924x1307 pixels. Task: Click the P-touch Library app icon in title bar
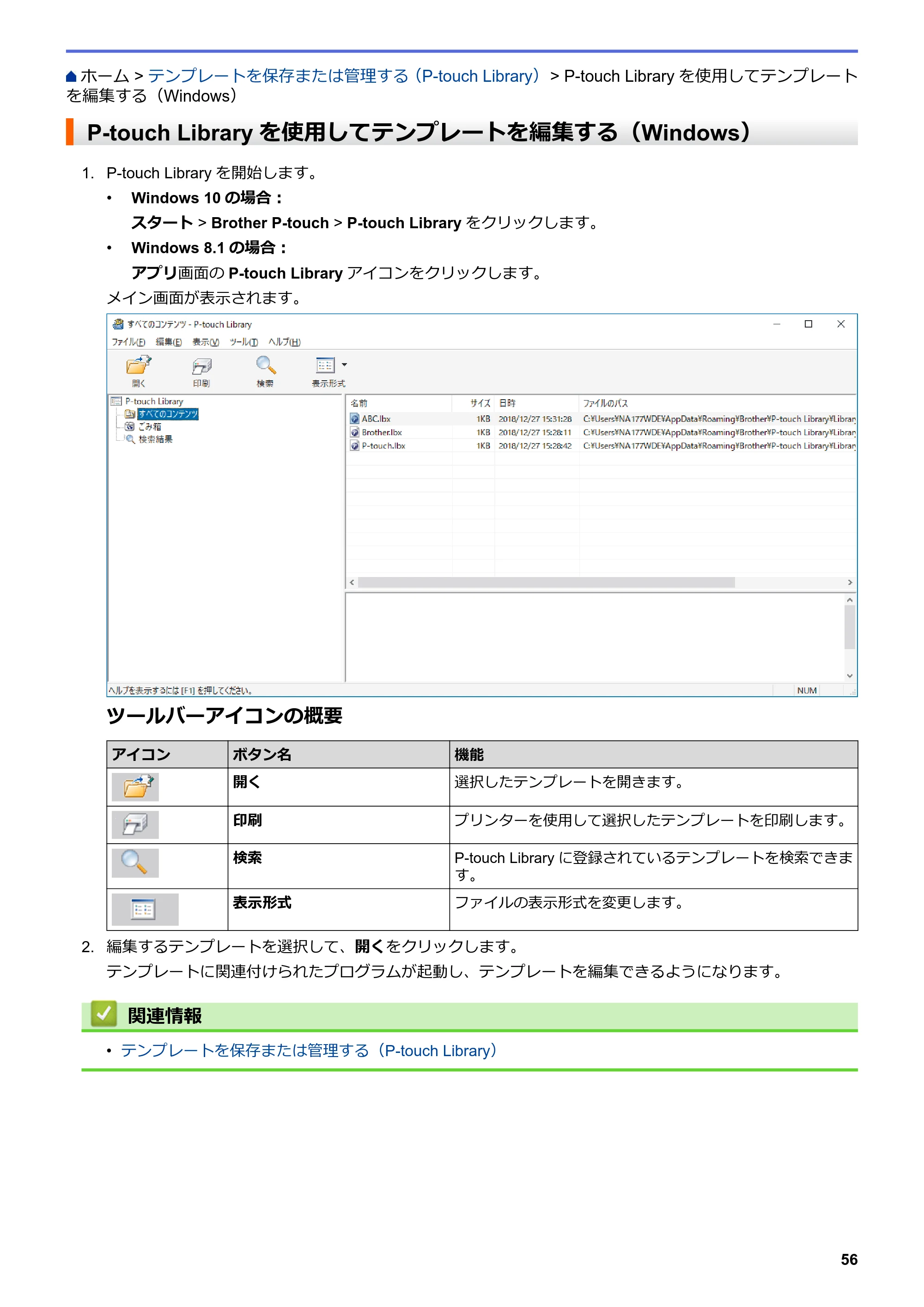tap(118, 324)
